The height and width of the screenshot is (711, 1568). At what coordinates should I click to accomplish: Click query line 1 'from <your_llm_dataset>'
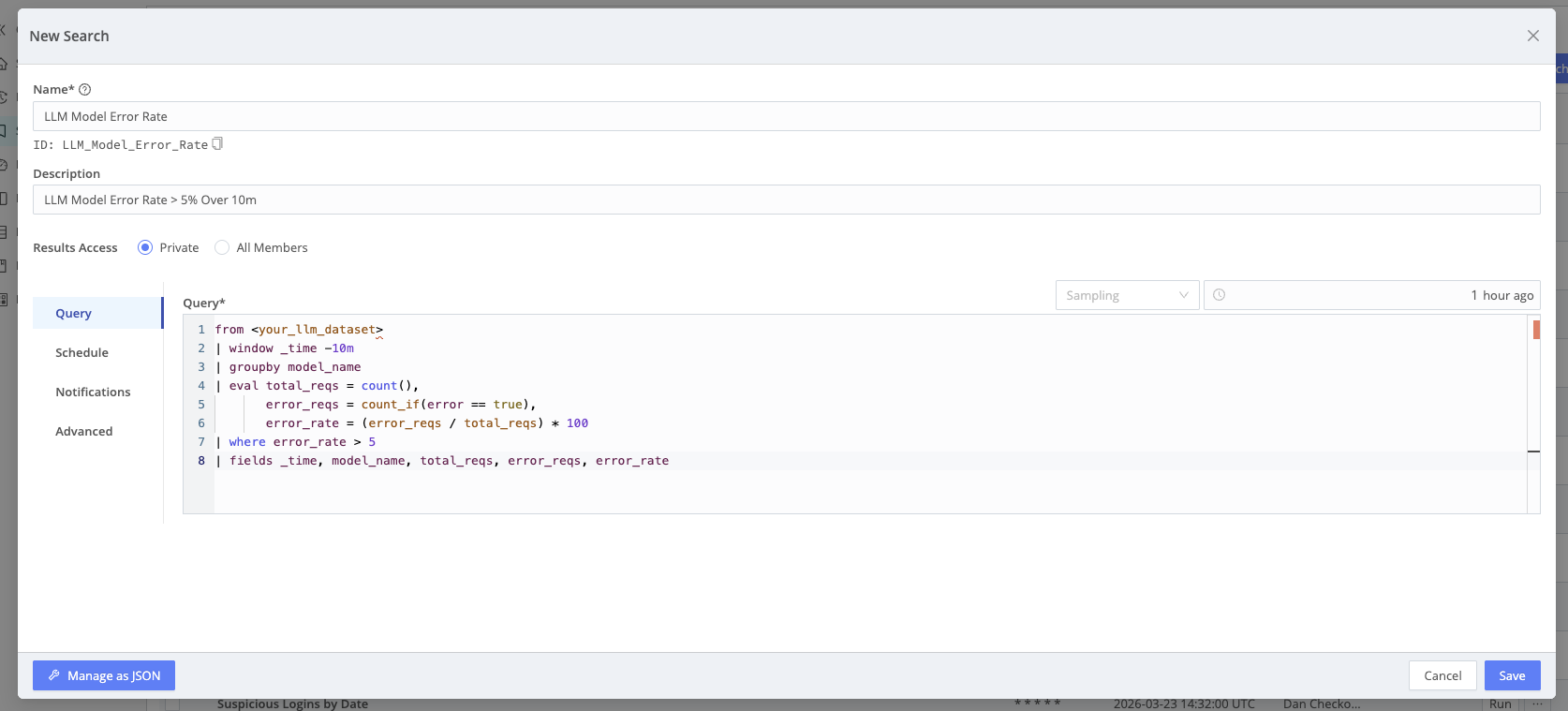[x=299, y=330]
